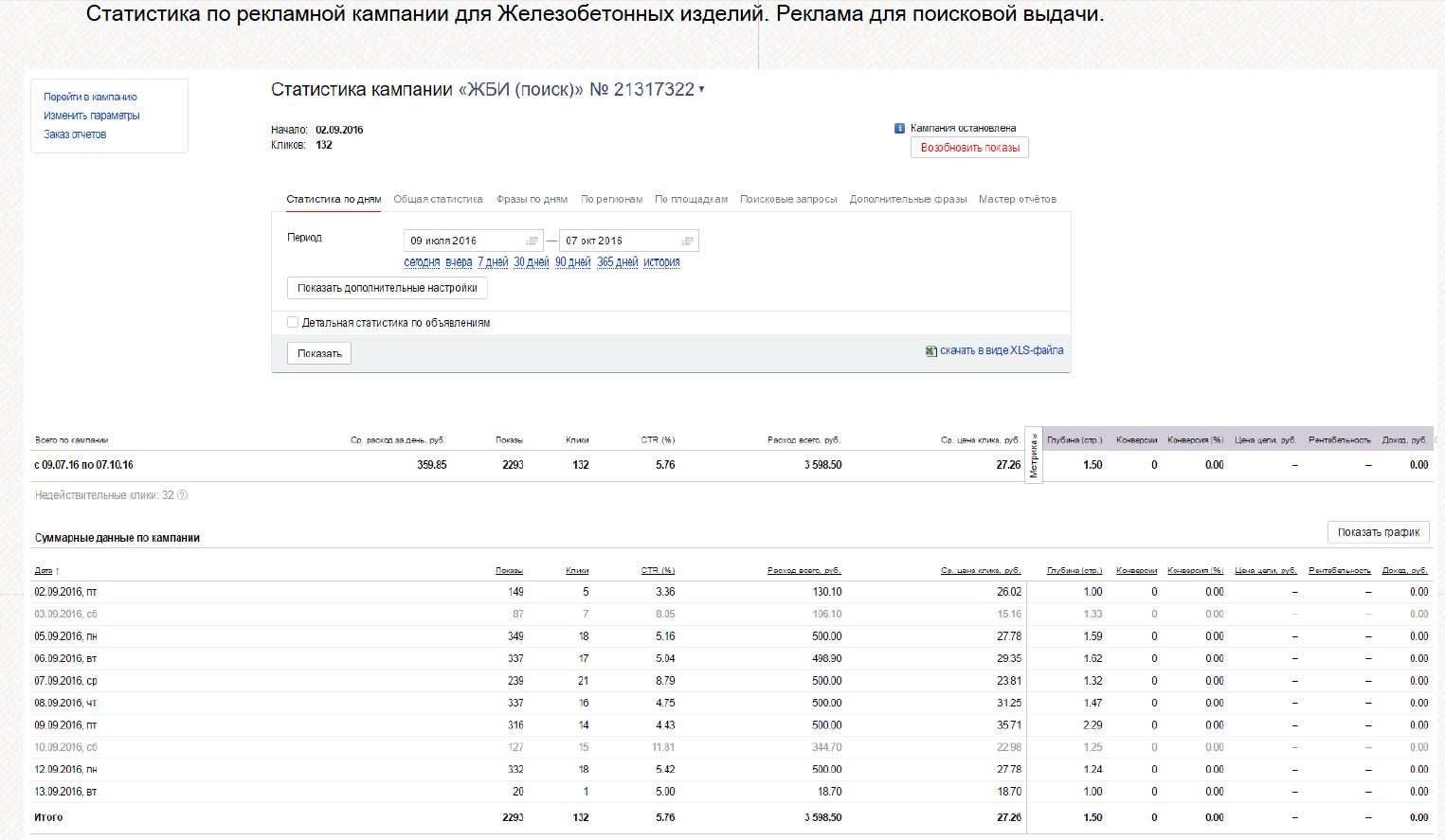Click the история period shortcut
Image resolution: width=1445 pixels, height=840 pixels.
[661, 262]
